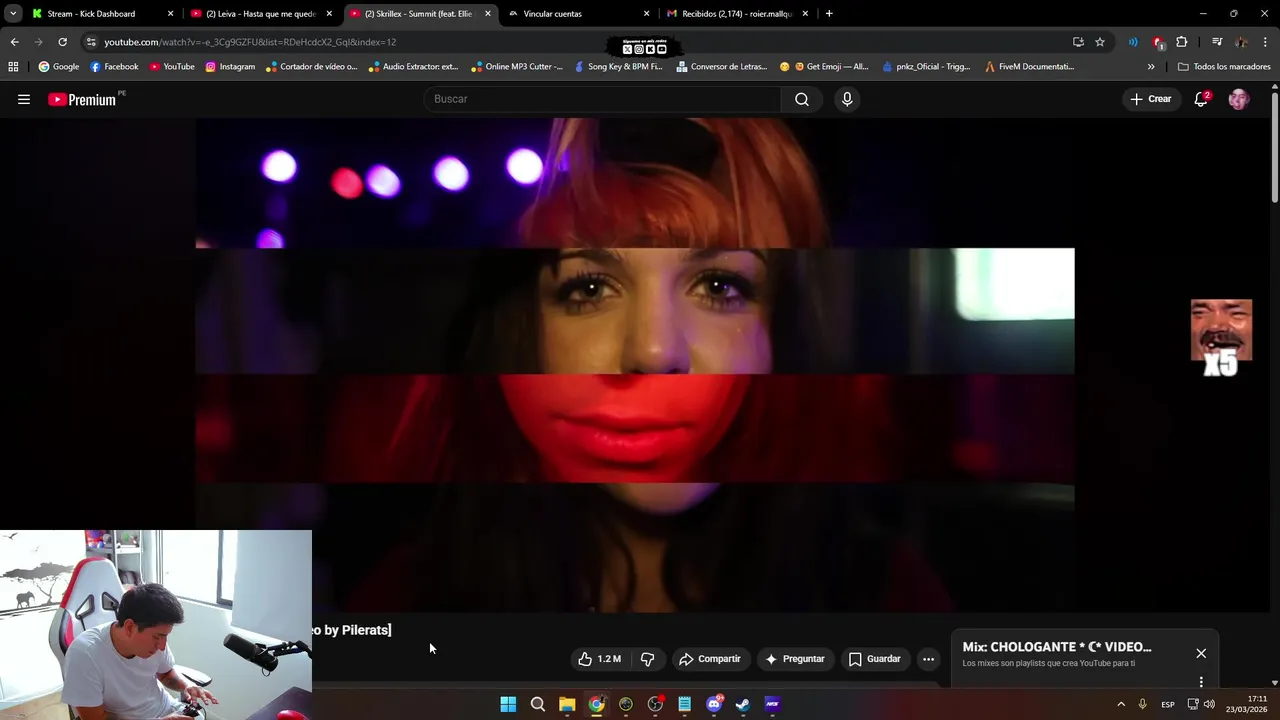
Task: Open Todos los marcadores folder
Action: (x=1224, y=67)
